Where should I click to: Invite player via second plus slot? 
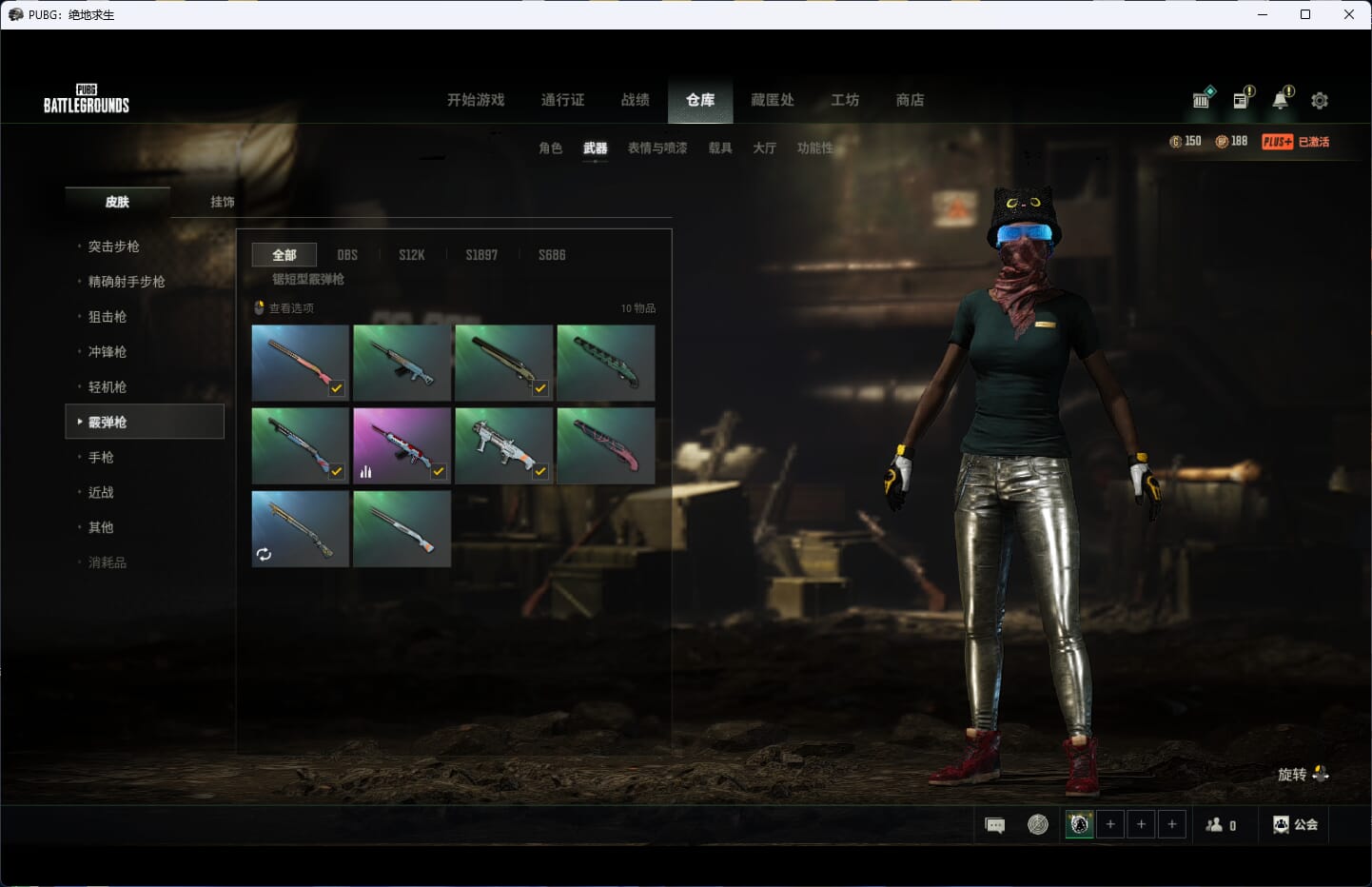1141,824
